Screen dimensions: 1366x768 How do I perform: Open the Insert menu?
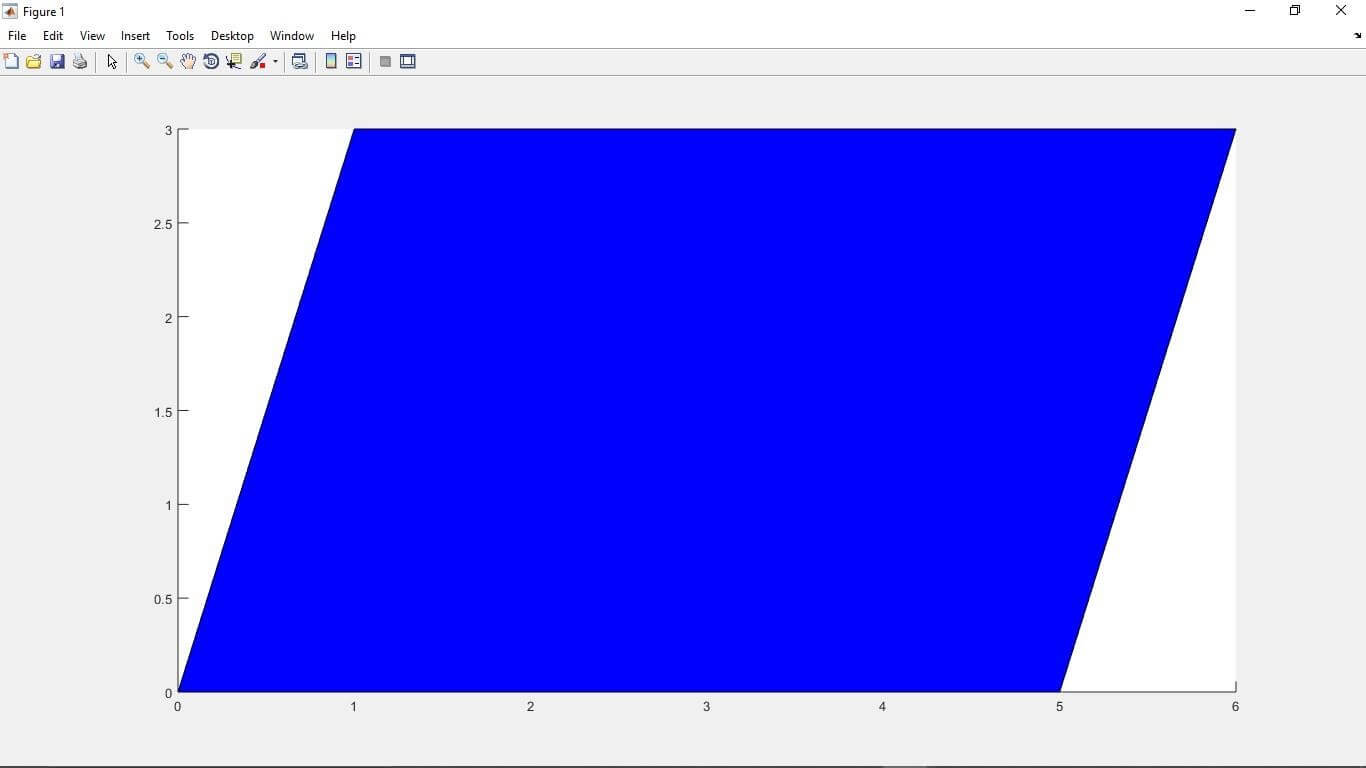134,35
